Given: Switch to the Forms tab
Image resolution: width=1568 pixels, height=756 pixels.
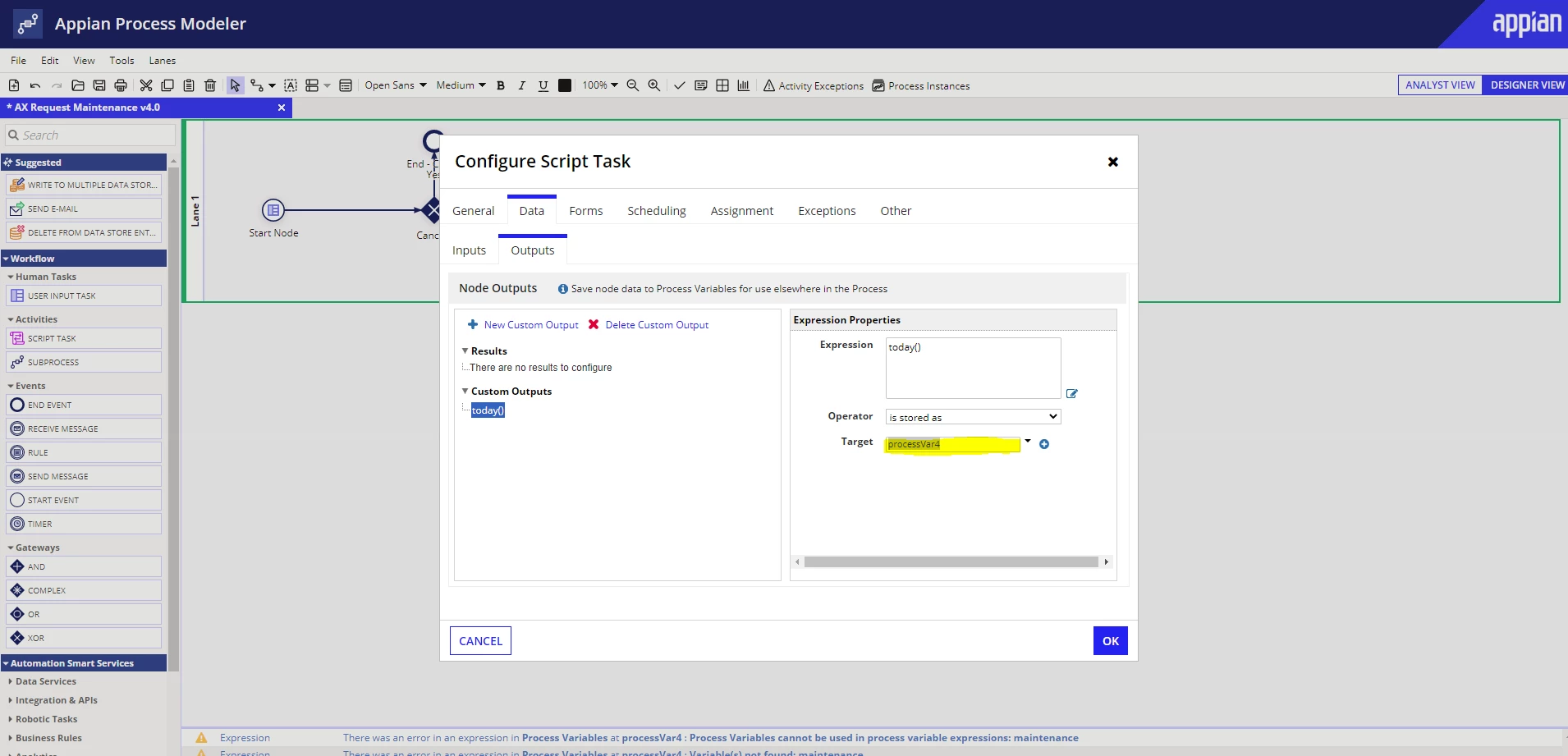Looking at the screenshot, I should [x=586, y=211].
